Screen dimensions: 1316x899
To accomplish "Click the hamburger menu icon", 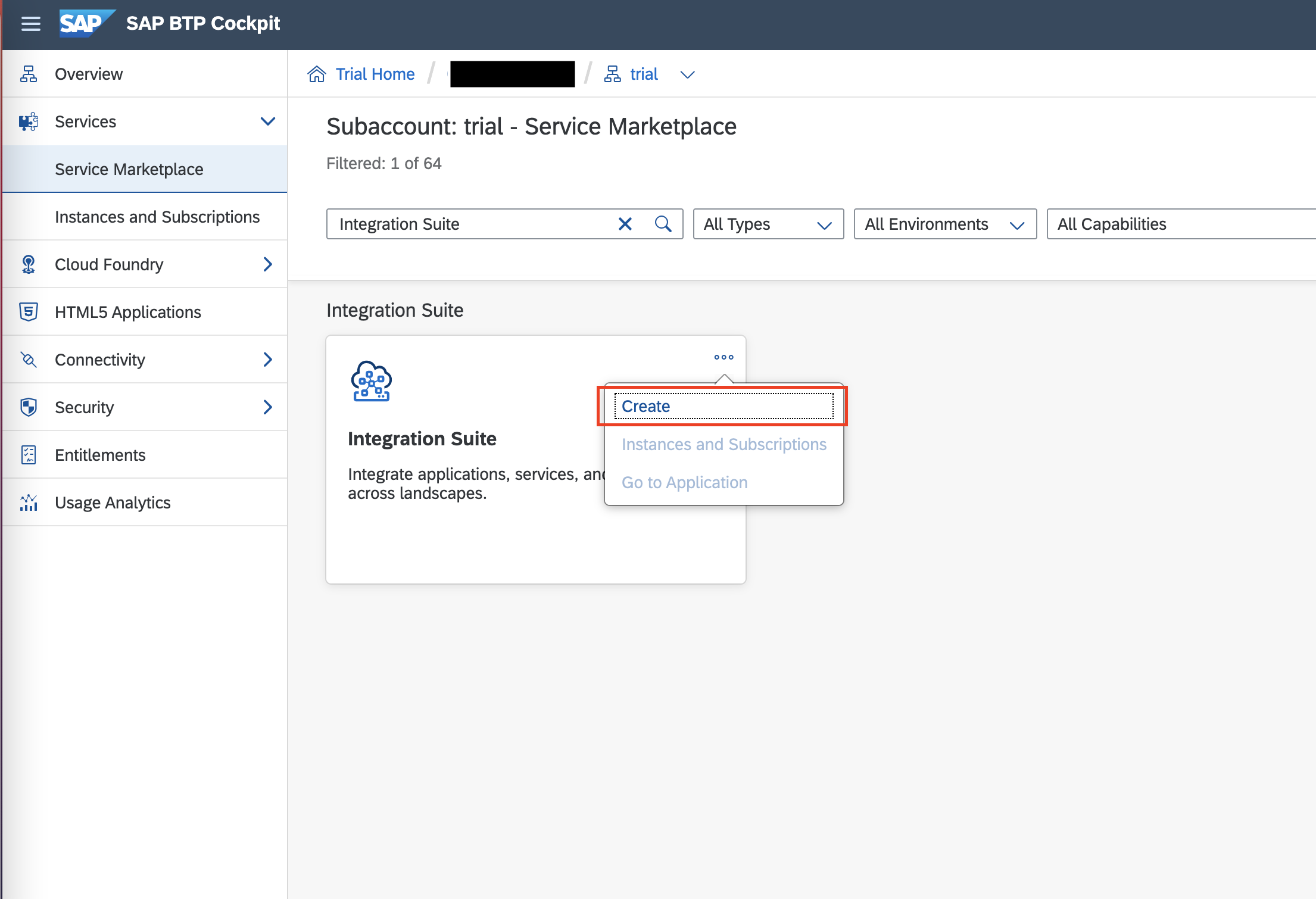I will tap(31, 24).
